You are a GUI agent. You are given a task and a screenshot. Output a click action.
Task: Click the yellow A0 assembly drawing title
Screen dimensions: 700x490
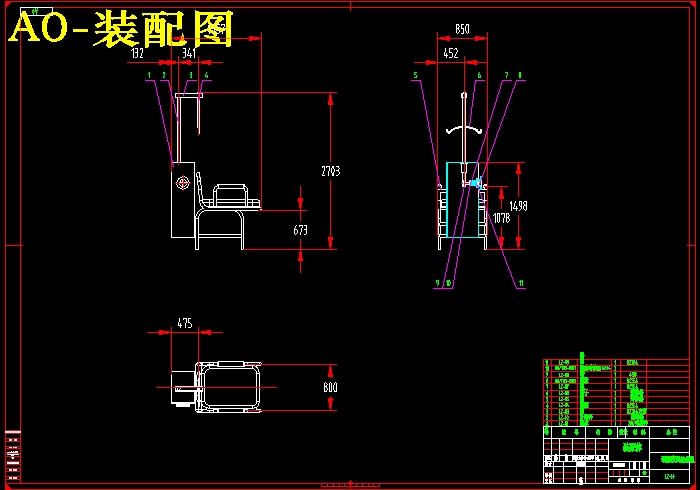pyautogui.click(x=121, y=30)
